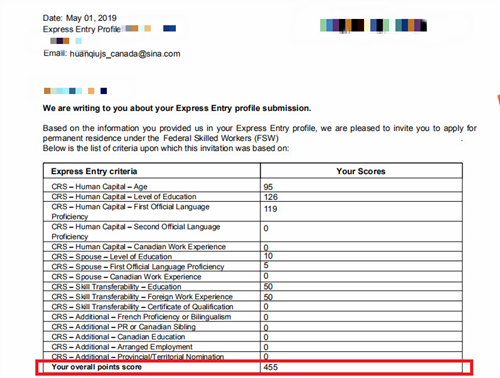This screenshot has width=500, height=378.
Task: Click the date May 01, 2019
Action: pyautogui.click(x=91, y=18)
